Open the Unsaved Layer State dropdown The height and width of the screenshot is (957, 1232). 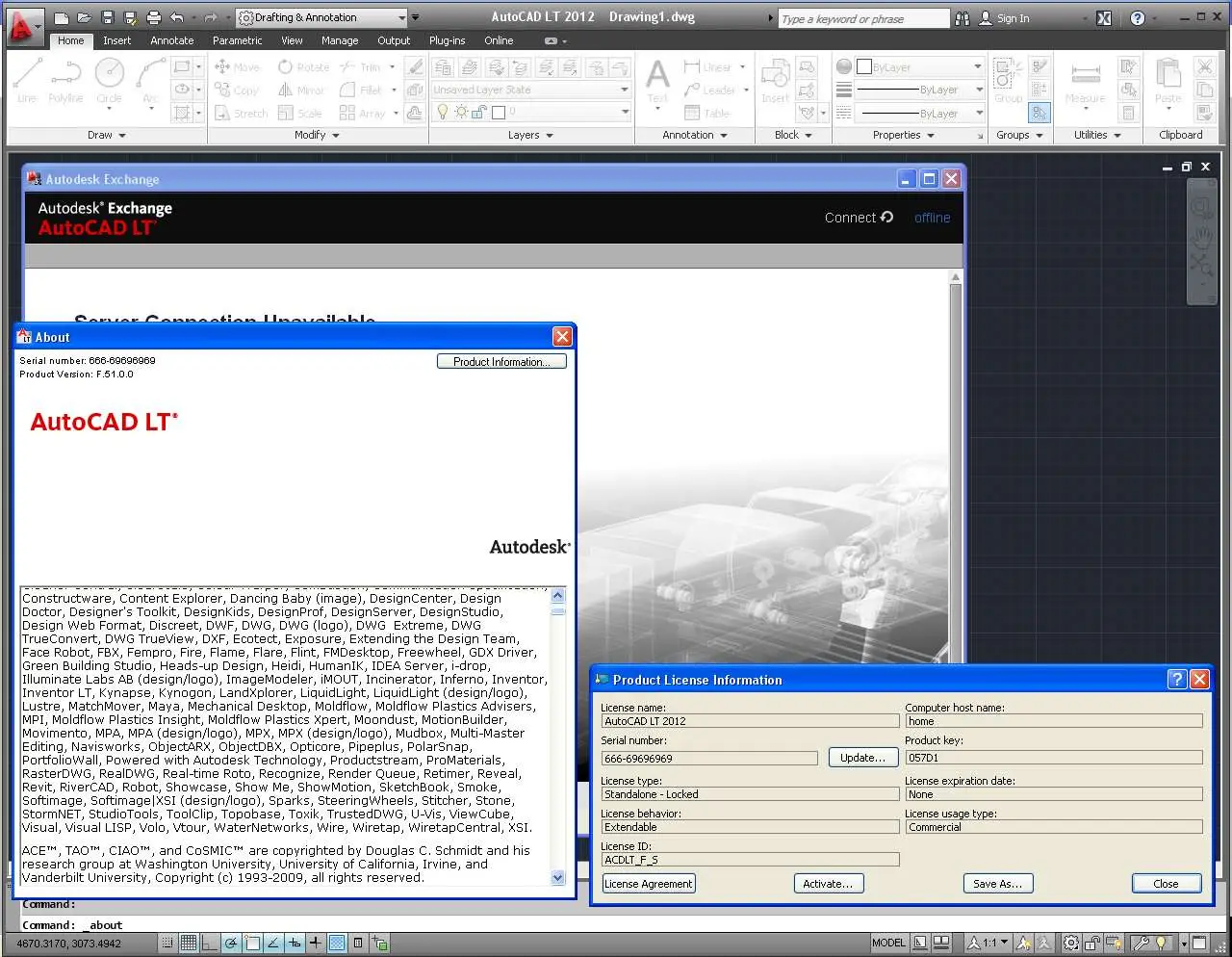pos(530,90)
